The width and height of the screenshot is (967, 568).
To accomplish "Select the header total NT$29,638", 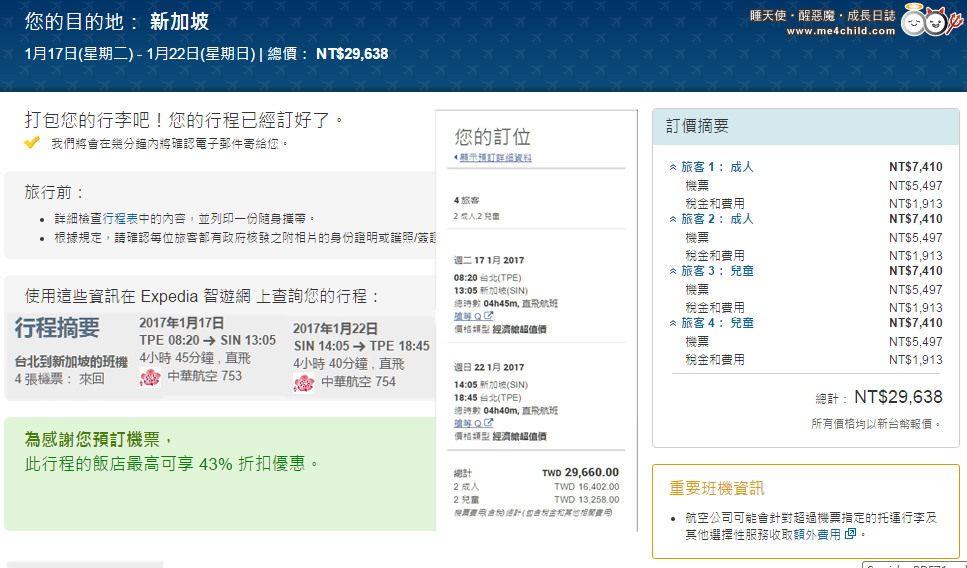I will 352,54.
